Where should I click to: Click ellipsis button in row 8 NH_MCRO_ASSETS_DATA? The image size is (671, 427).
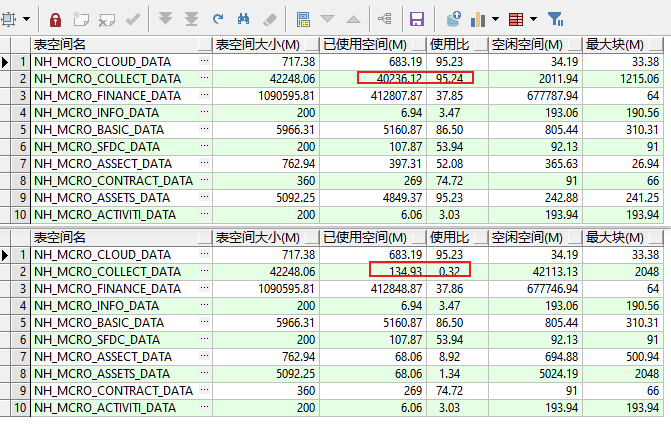(205, 373)
